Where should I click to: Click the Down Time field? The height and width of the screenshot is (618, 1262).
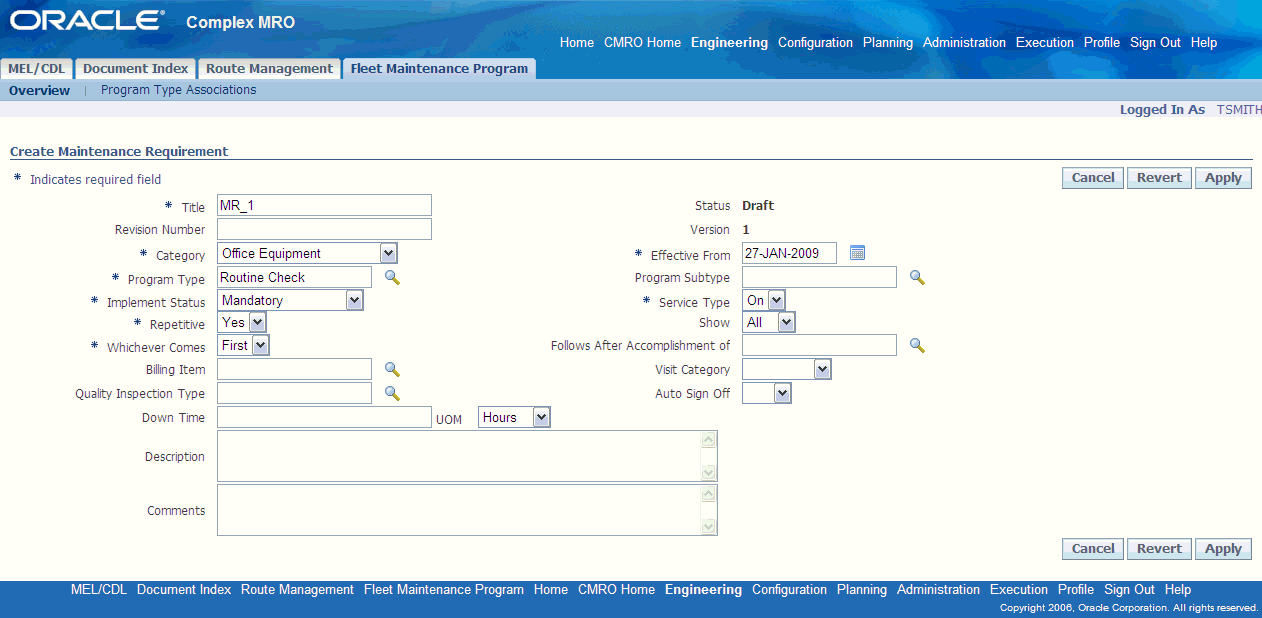324,417
